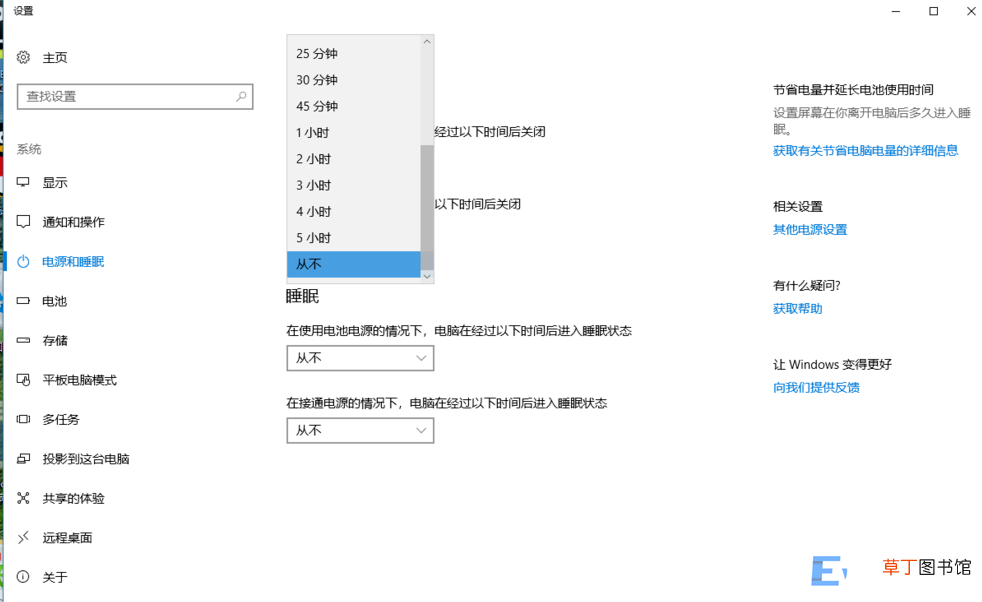The image size is (982, 602).
Task: Choose 4 小时 in the dropdown list
Action: click(354, 212)
